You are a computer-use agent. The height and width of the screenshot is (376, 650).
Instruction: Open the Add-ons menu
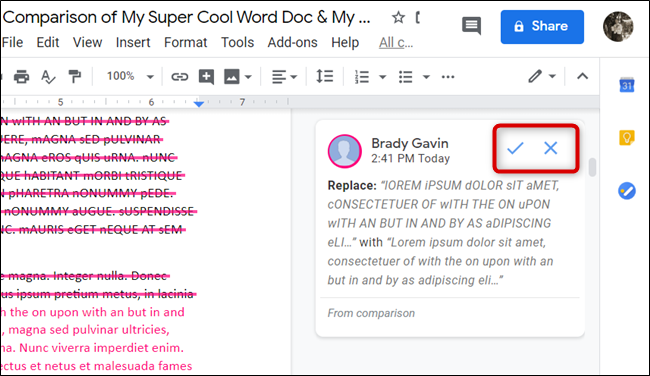click(292, 42)
